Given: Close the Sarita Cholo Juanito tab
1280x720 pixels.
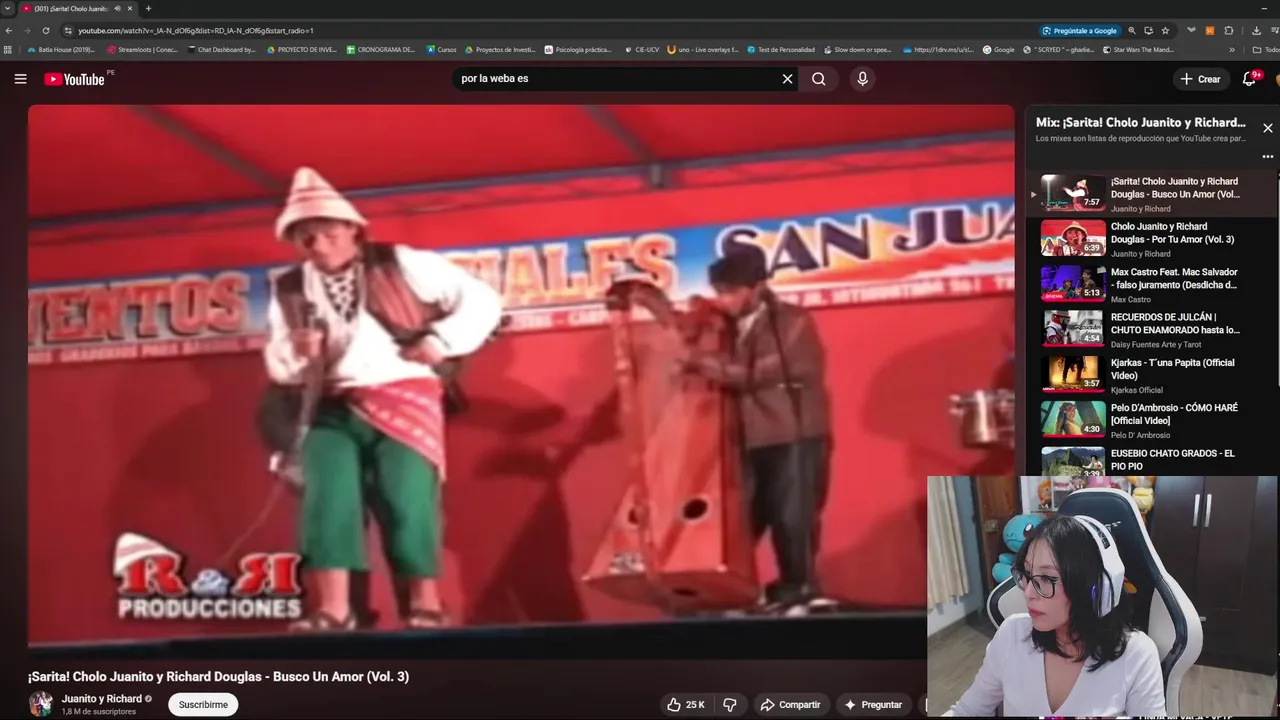Looking at the screenshot, I should coord(130,8).
